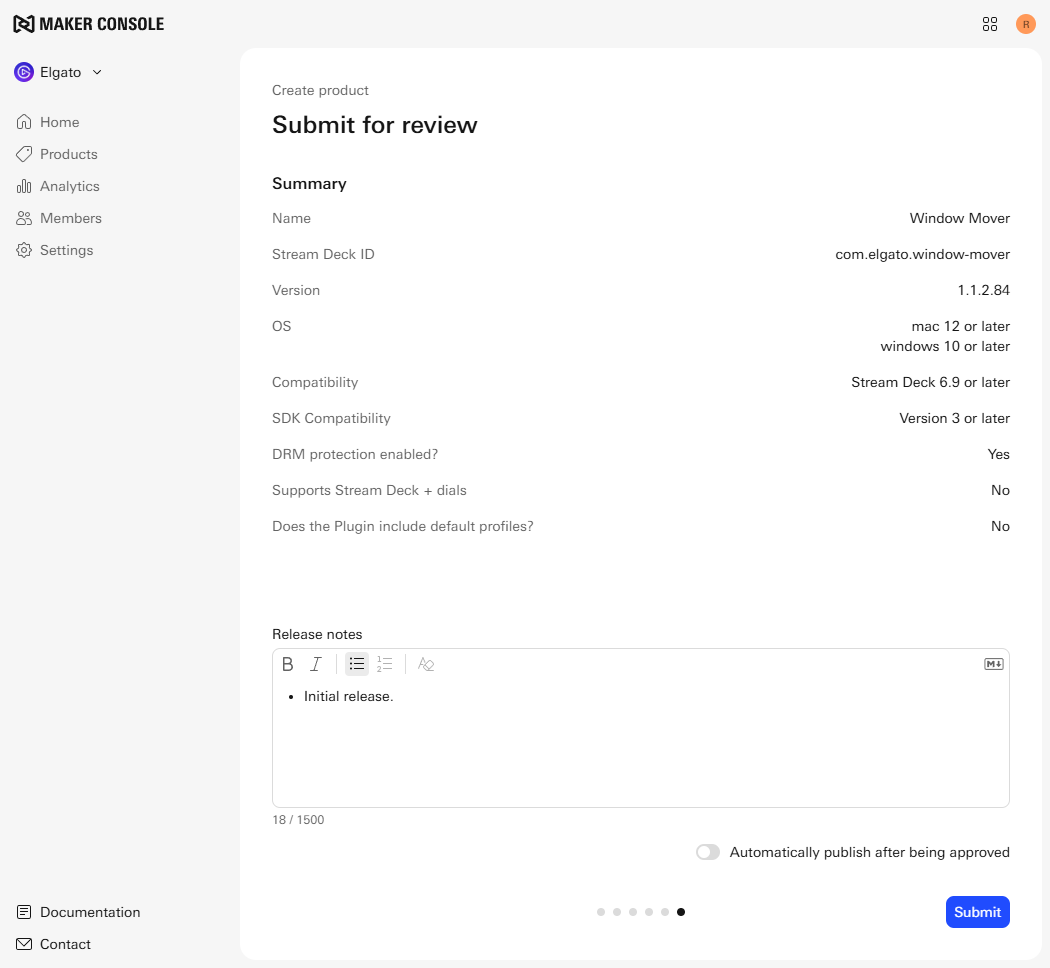Click the clear formatting icon
This screenshot has width=1050, height=968.
click(x=426, y=664)
